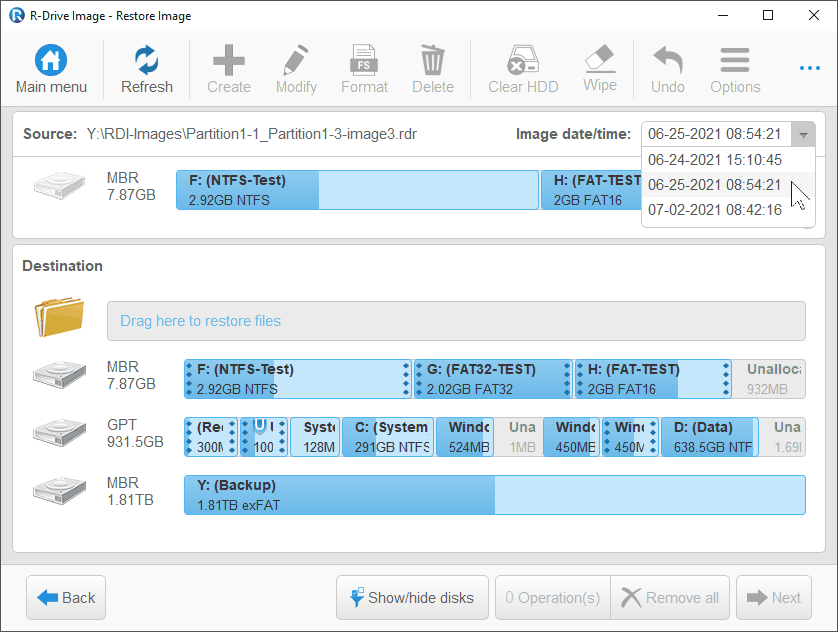The width and height of the screenshot is (838, 632).
Task: Select the D: (Data) 638.5GB partition
Action: coord(710,437)
